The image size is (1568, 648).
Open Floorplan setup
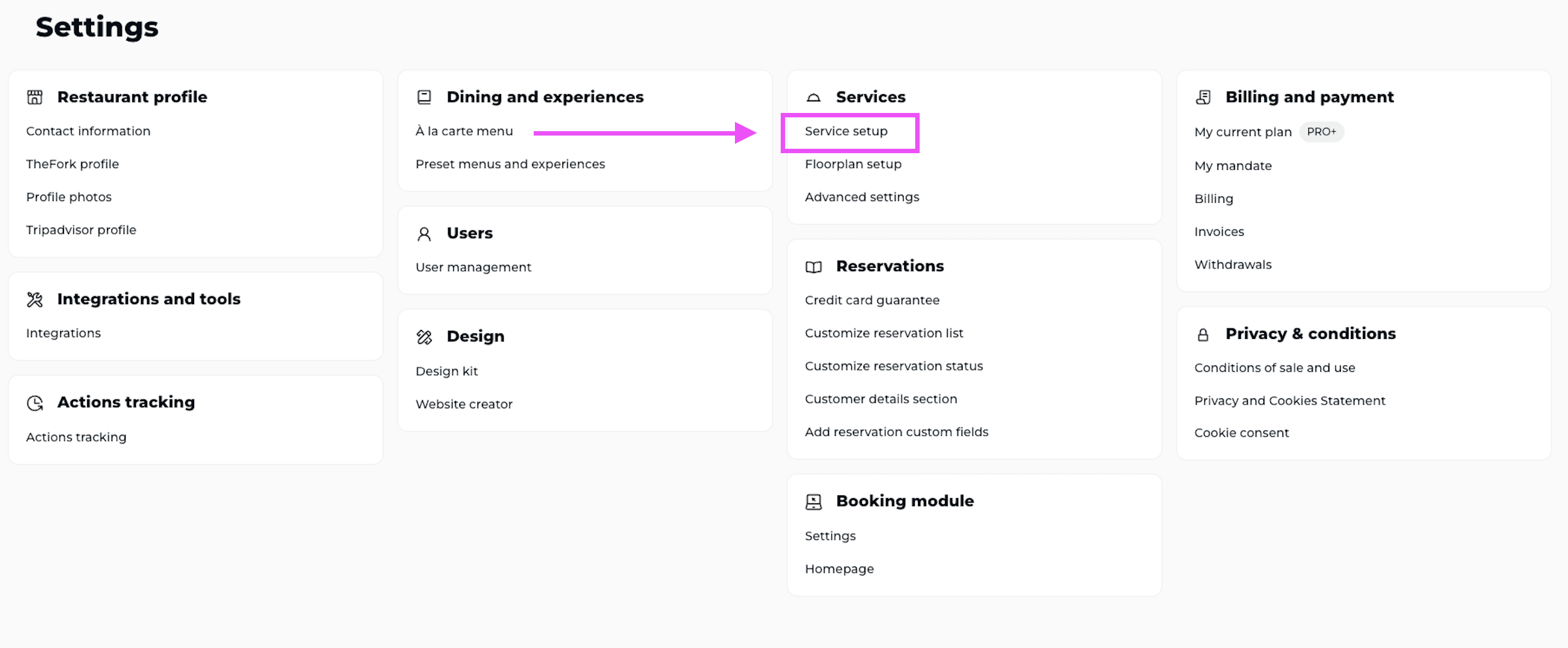tap(853, 164)
